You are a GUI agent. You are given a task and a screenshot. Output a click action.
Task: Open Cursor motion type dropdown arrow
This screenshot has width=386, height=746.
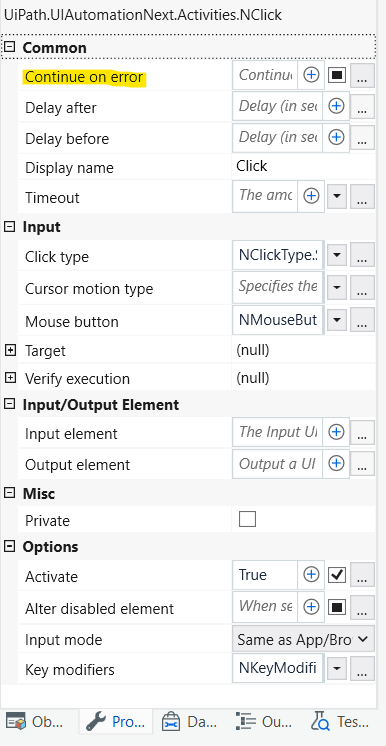click(x=337, y=288)
